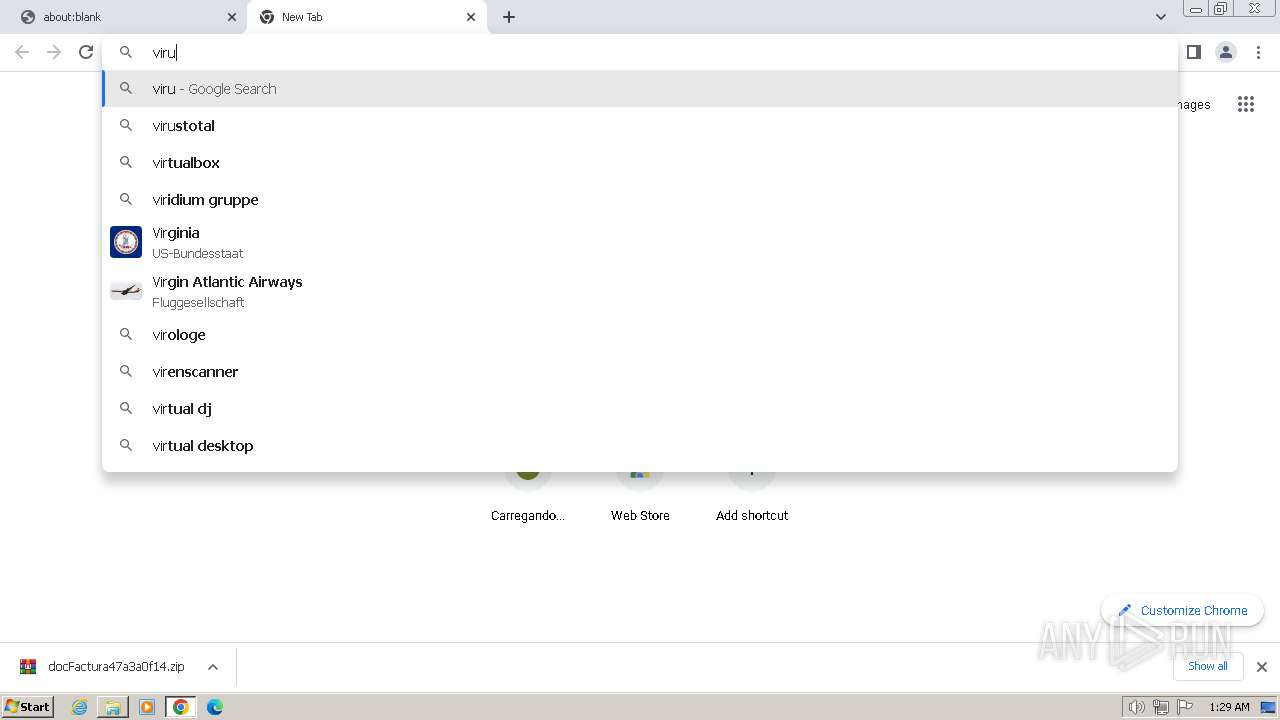This screenshot has width=1280, height=720.
Task: Click the search icon beside virustotal
Action: pyautogui.click(x=126, y=126)
